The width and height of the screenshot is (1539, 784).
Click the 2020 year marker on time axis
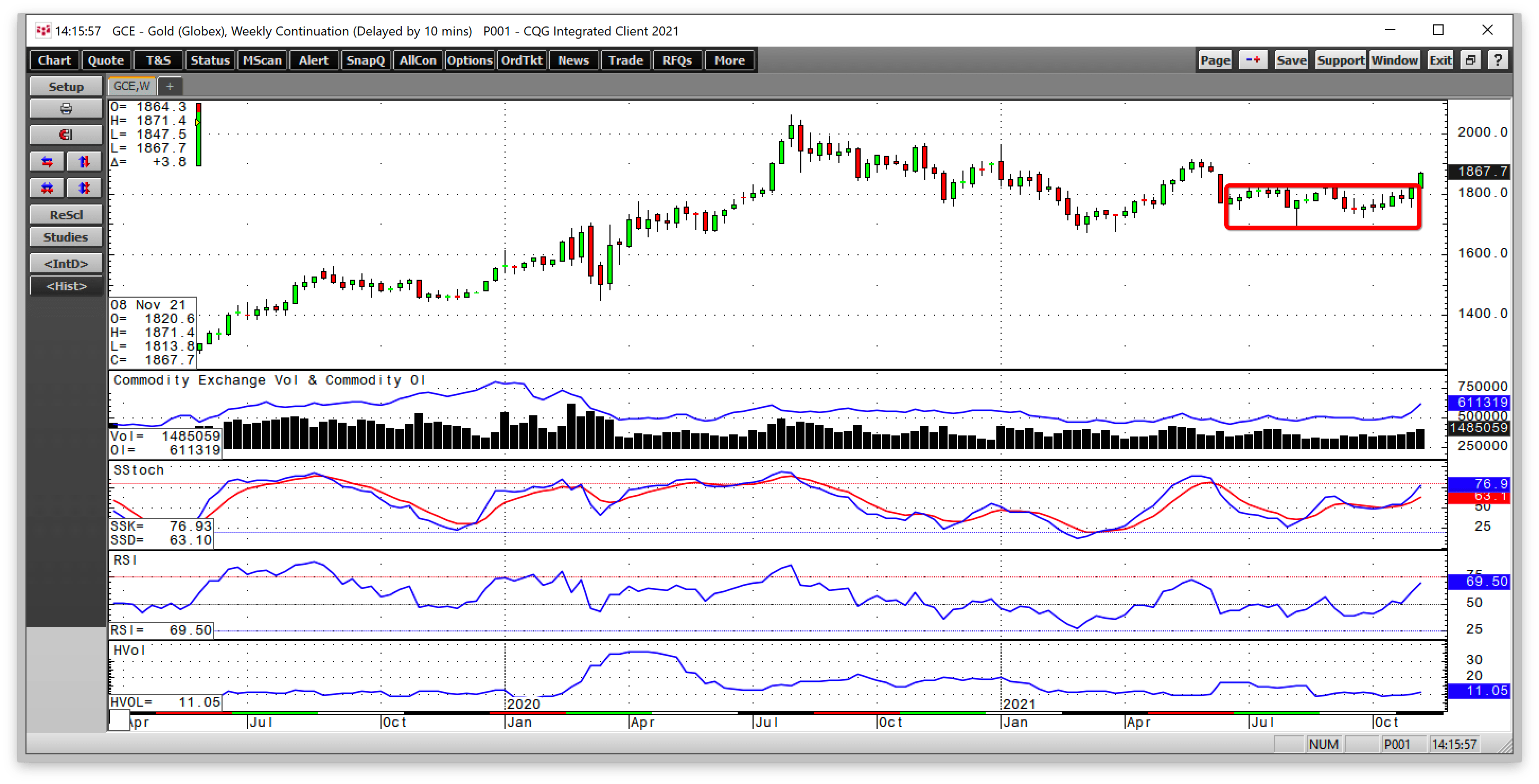[524, 704]
